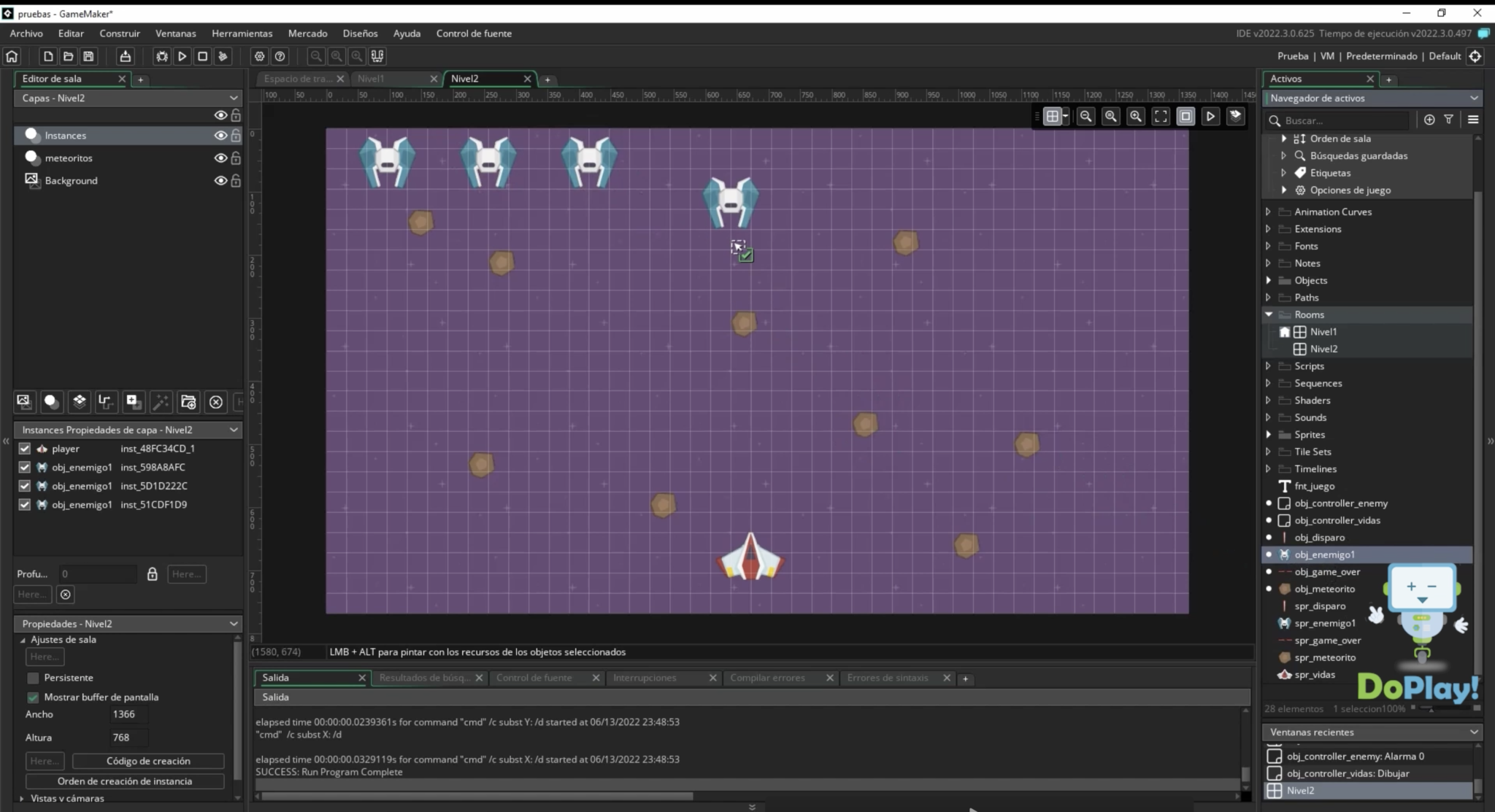1495x812 pixels.
Task: Lock the meteoritos layer
Action: click(237, 158)
